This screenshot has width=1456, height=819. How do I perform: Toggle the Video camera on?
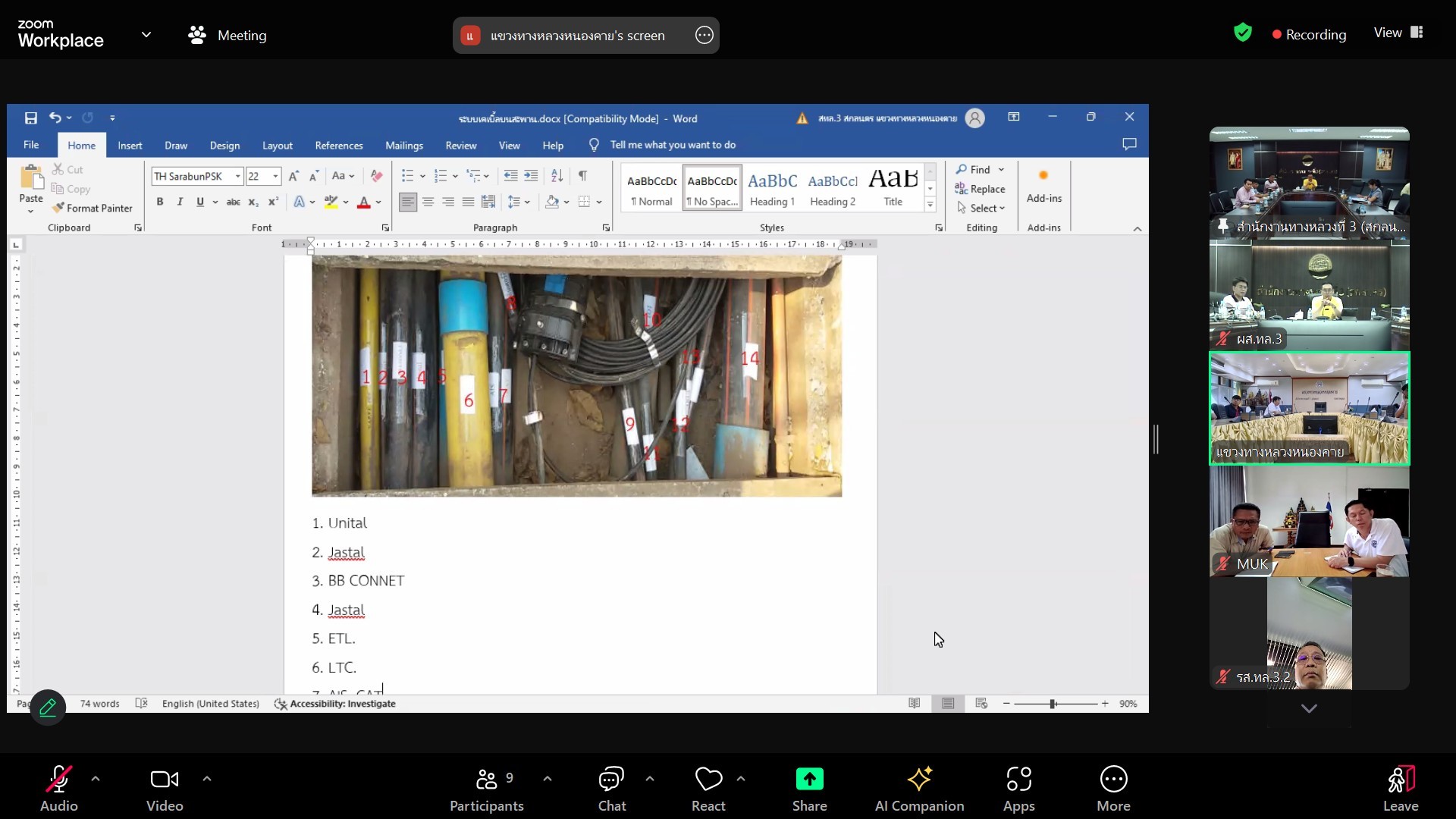point(165,789)
